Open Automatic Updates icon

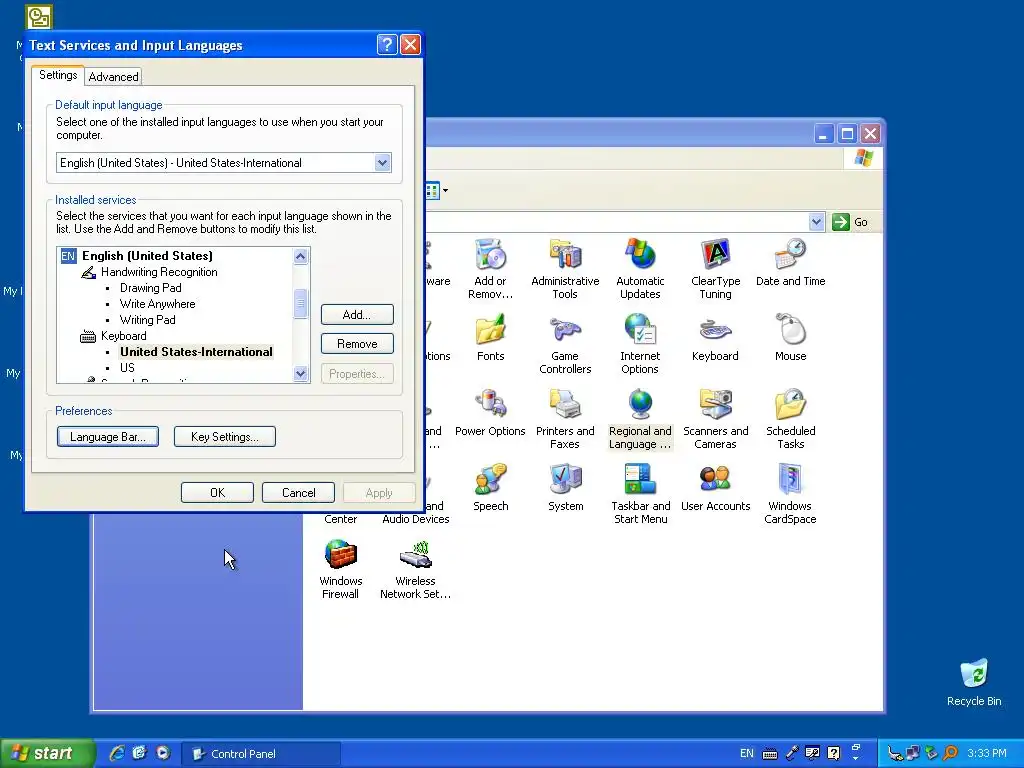[x=640, y=269]
